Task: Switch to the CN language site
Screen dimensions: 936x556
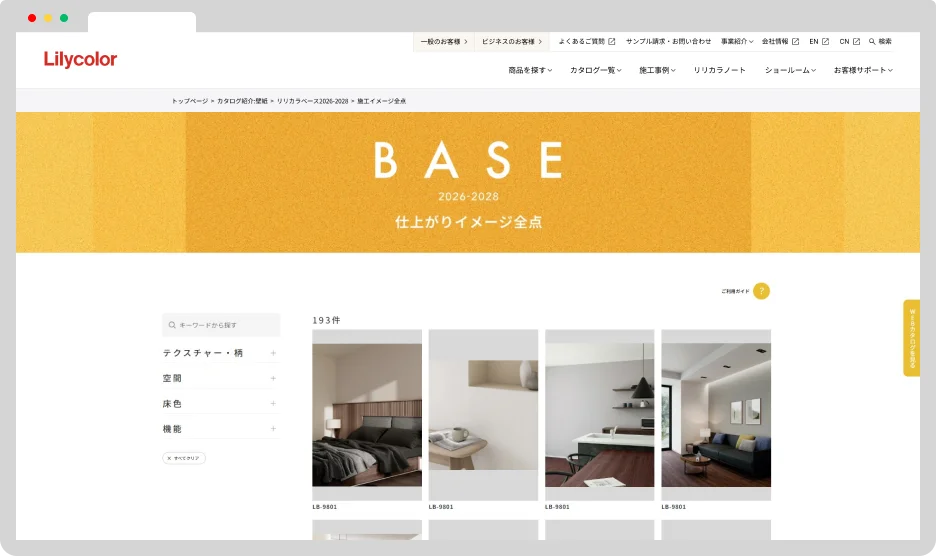Action: (x=849, y=41)
